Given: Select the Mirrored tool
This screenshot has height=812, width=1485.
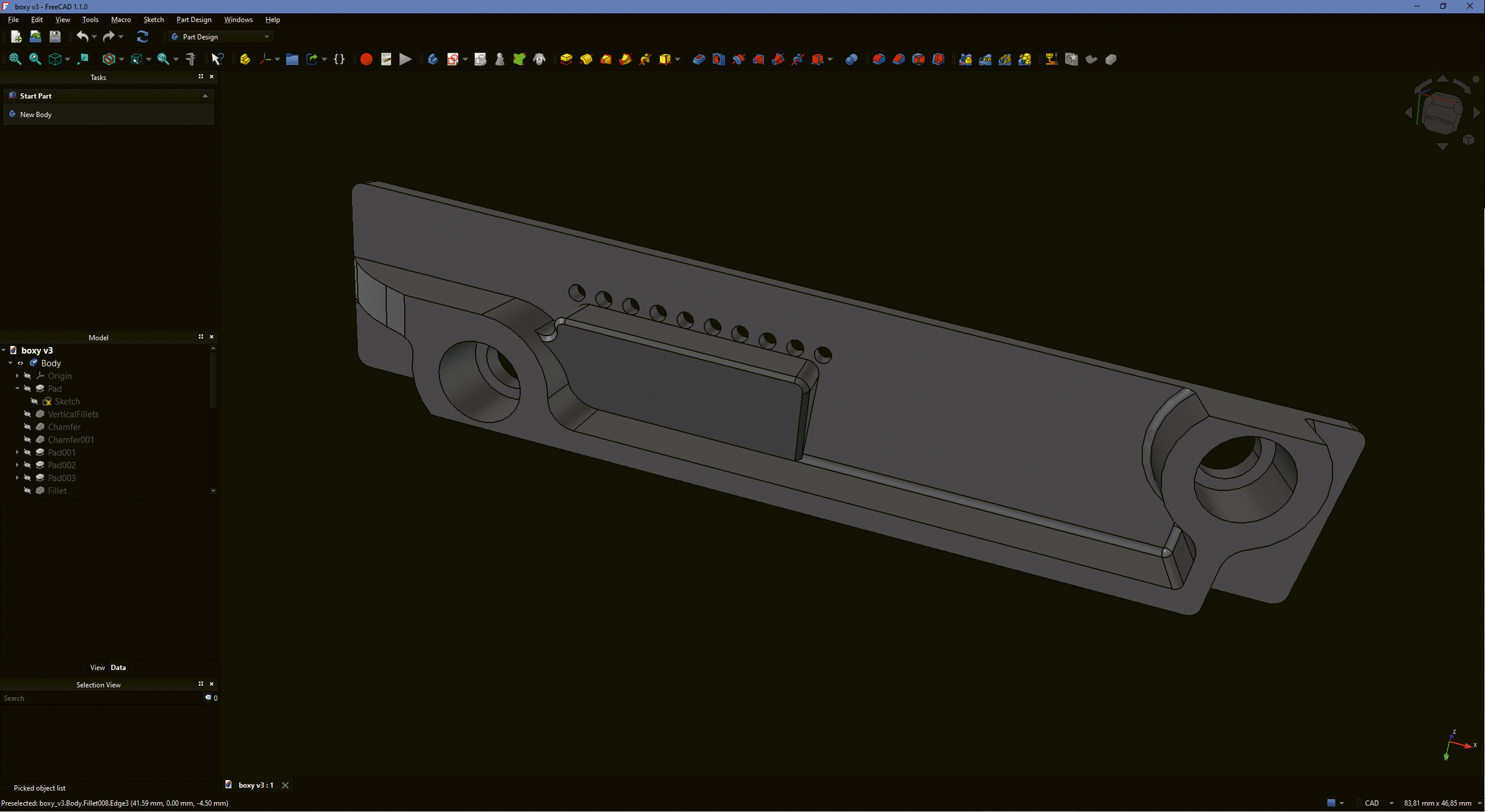Looking at the screenshot, I should point(965,59).
